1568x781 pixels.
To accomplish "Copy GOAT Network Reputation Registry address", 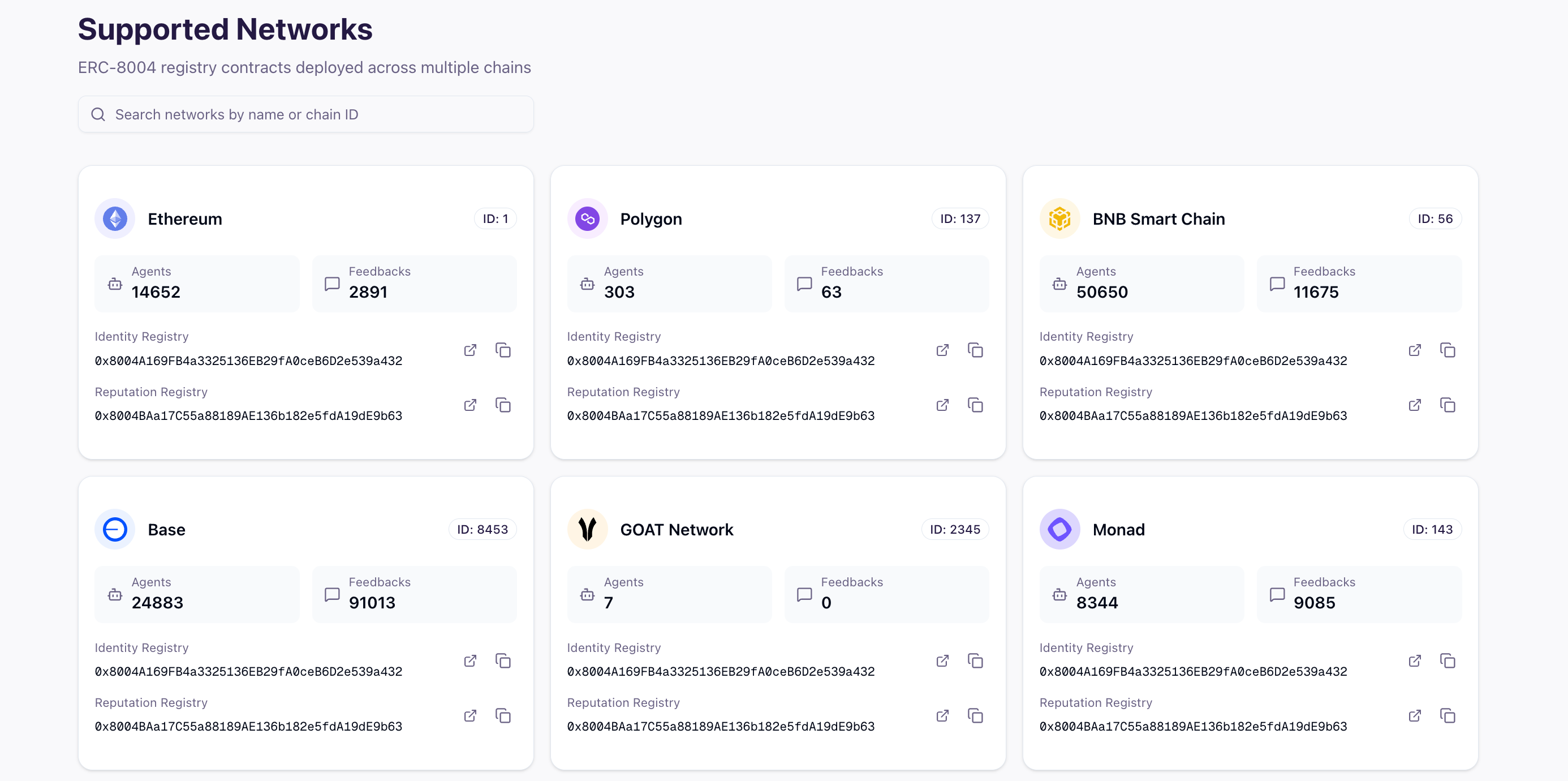I will point(975,715).
